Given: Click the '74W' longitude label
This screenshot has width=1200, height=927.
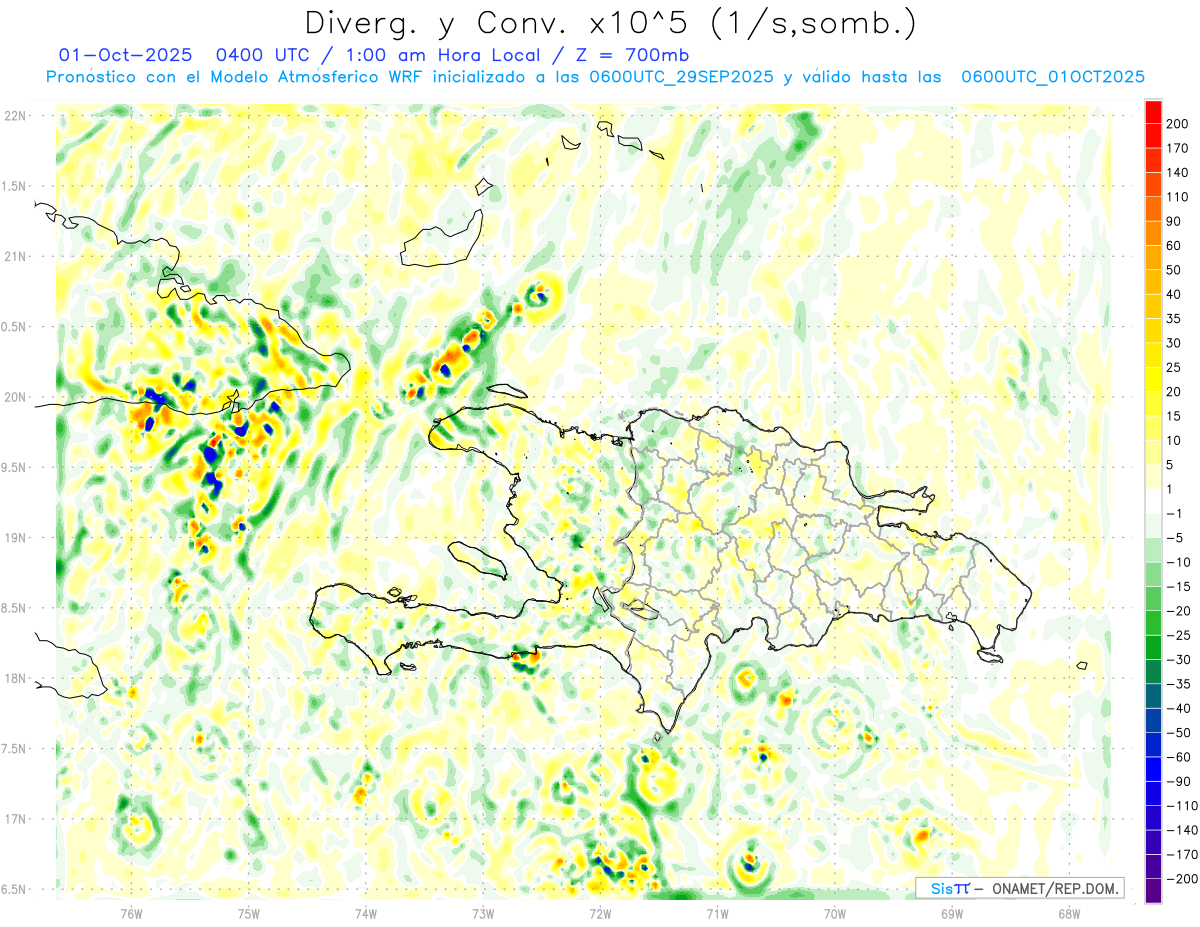Looking at the screenshot, I should pyautogui.click(x=366, y=913).
